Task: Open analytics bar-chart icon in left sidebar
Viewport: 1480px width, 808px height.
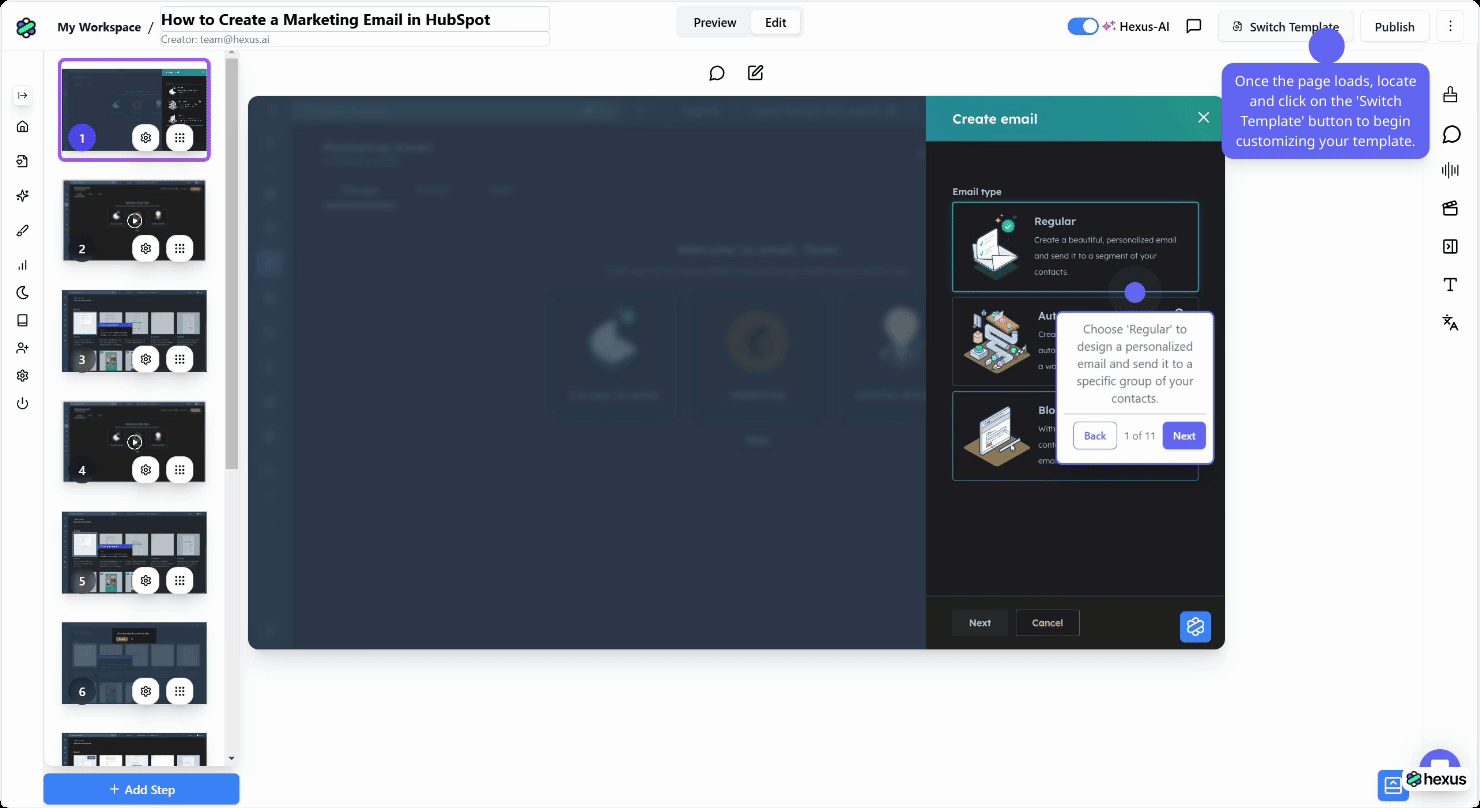Action: pos(23,265)
